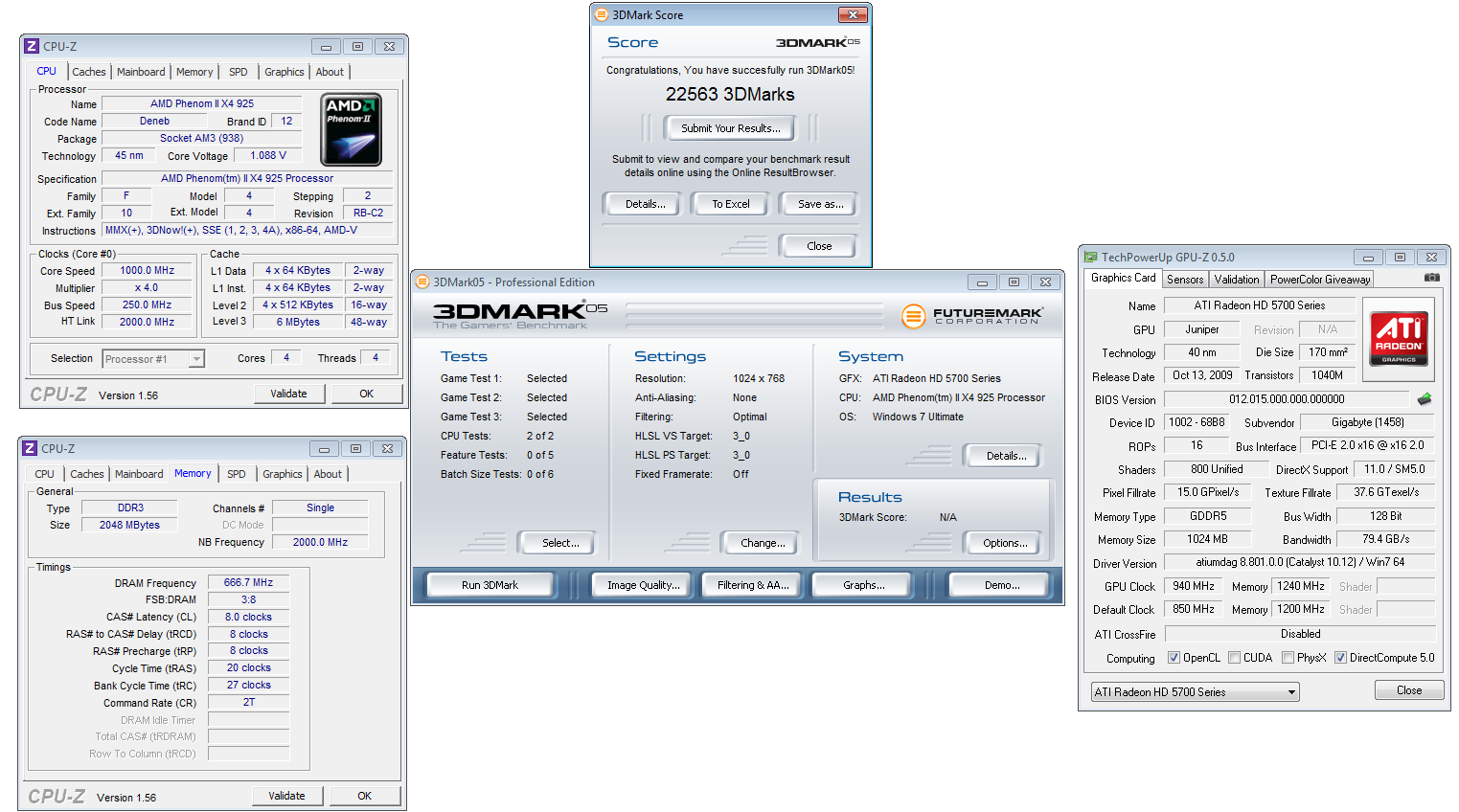Switch to CPU tab in Memory CPU-Z window
Screen dimensions: 1459x812
coord(45,474)
